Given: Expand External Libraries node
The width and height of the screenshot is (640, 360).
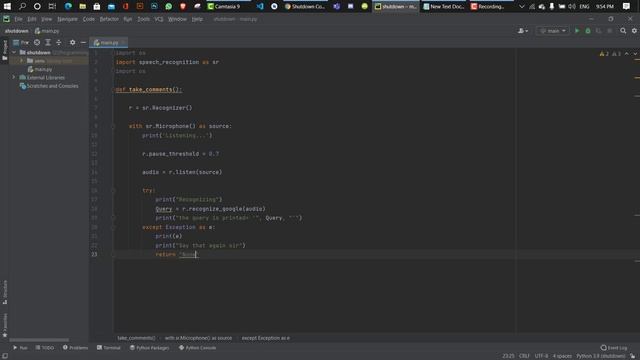Looking at the screenshot, I should click(14, 78).
